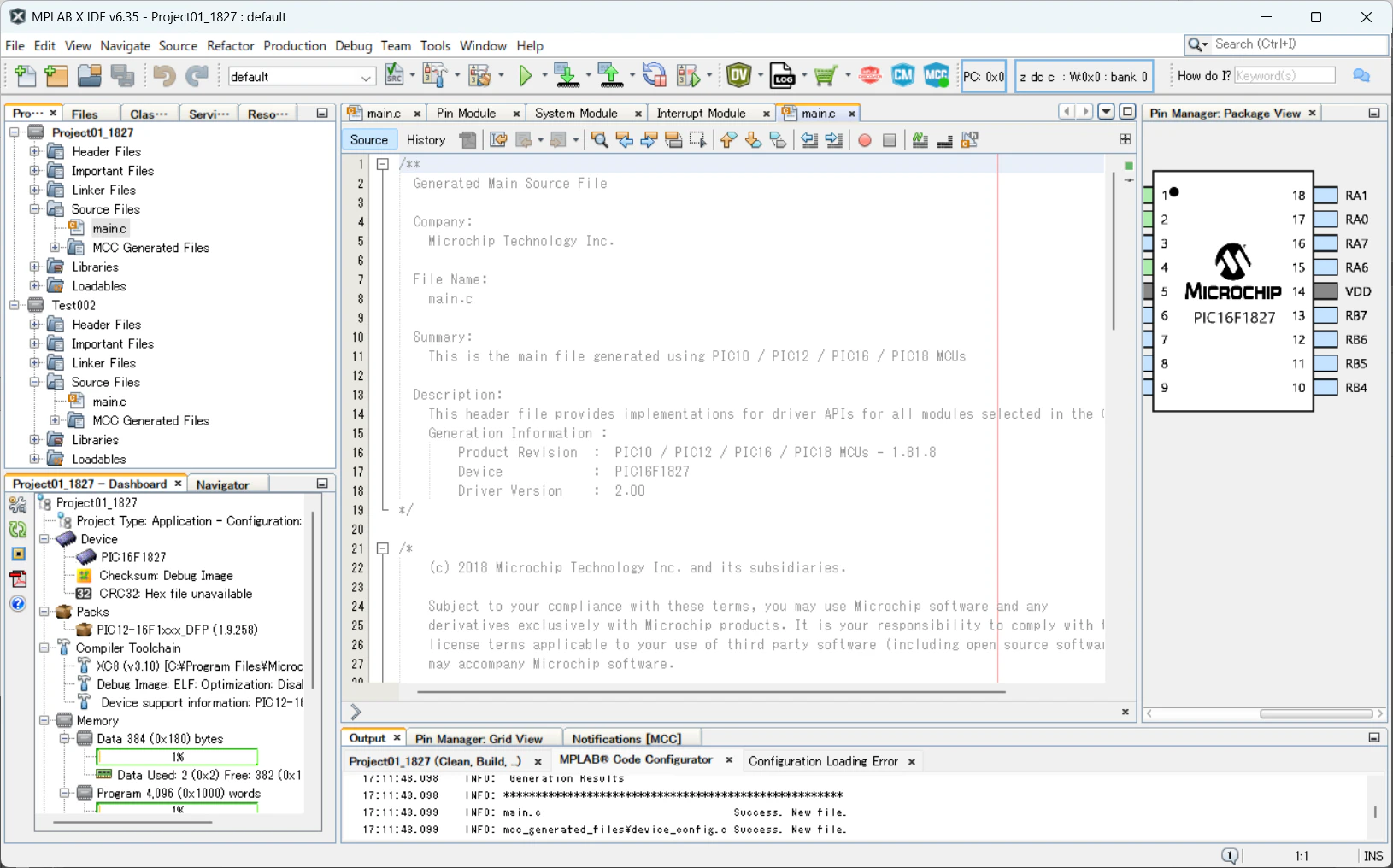Click the Last Edit icon in editor toolbar
Image resolution: width=1393 pixels, height=868 pixels.
pos(498,140)
